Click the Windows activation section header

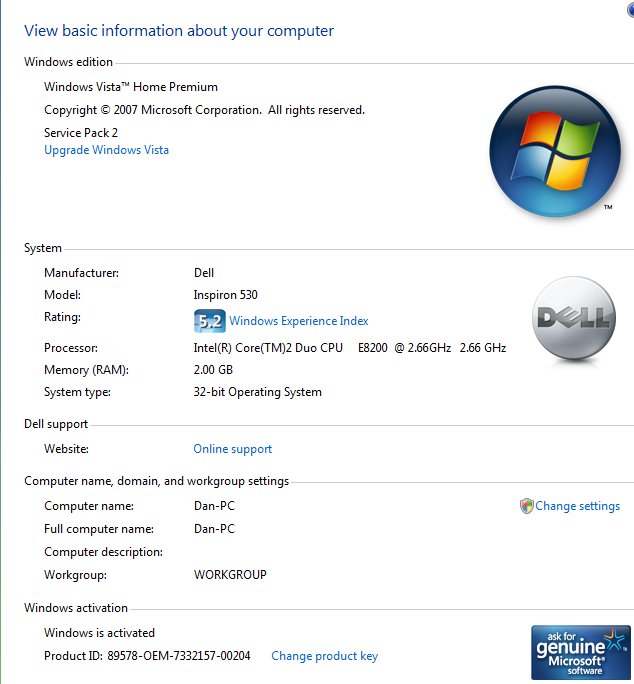76,608
